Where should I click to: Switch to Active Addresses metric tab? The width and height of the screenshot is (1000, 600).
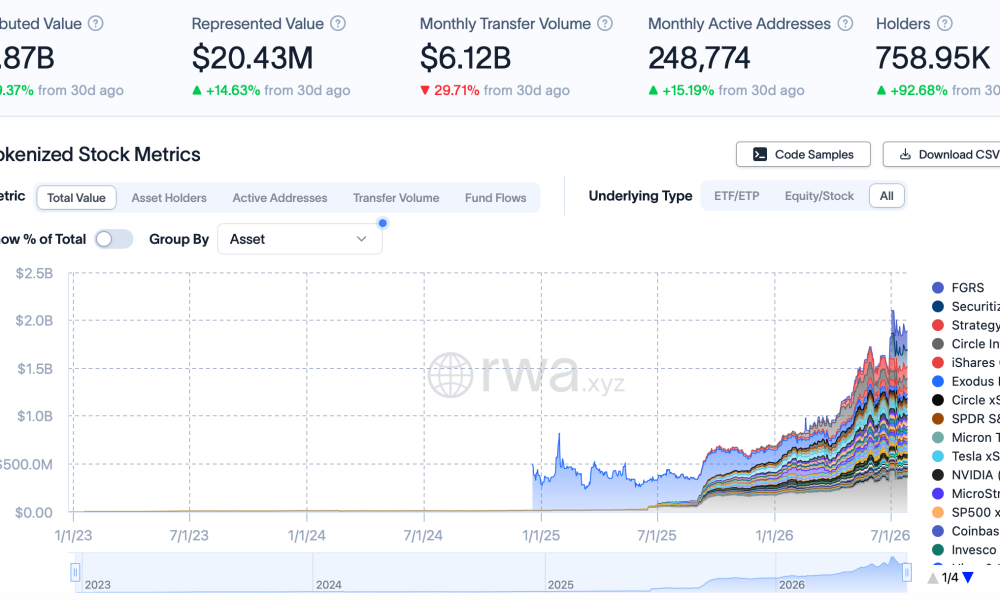click(280, 198)
